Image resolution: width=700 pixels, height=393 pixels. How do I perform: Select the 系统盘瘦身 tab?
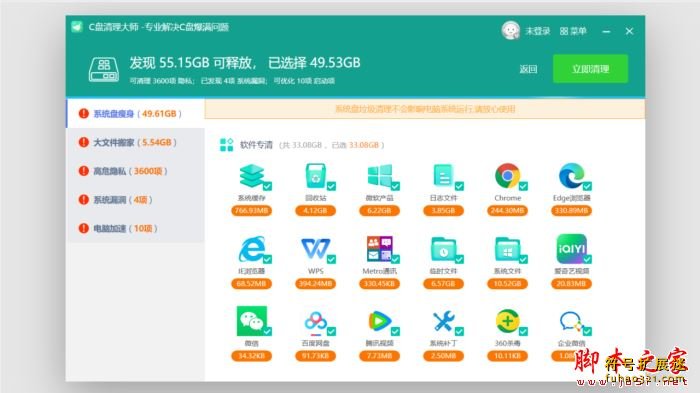135,113
